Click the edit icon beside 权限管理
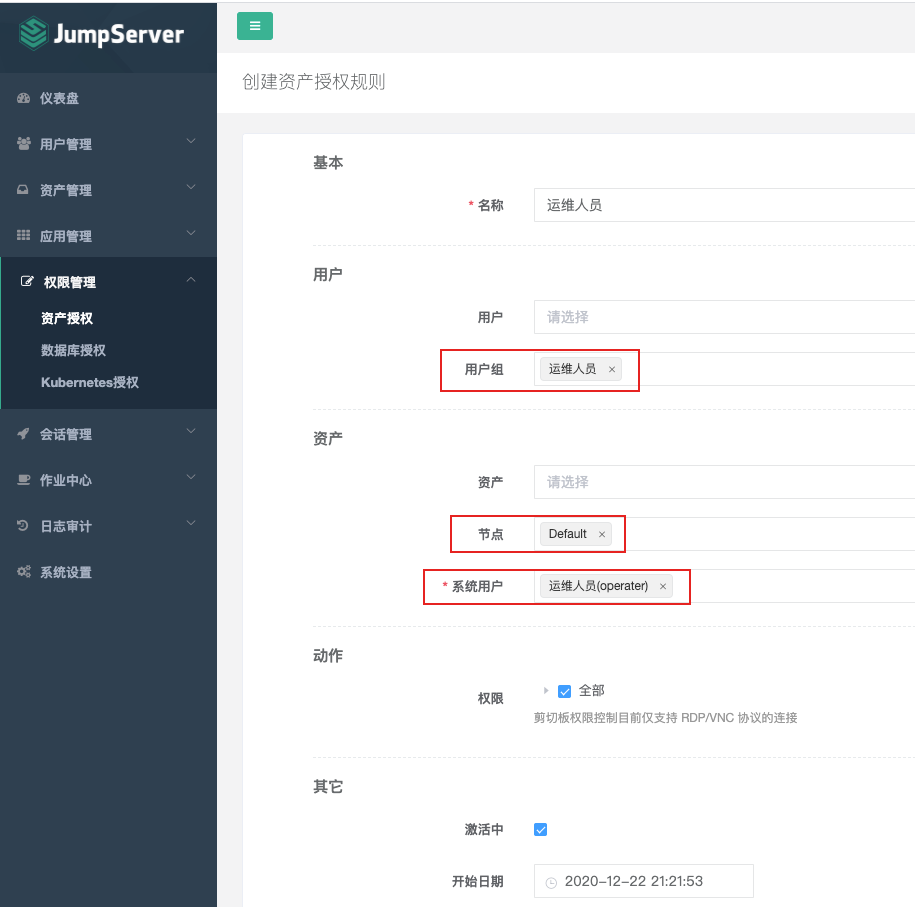Screen dimensions: 915x907 [27, 281]
